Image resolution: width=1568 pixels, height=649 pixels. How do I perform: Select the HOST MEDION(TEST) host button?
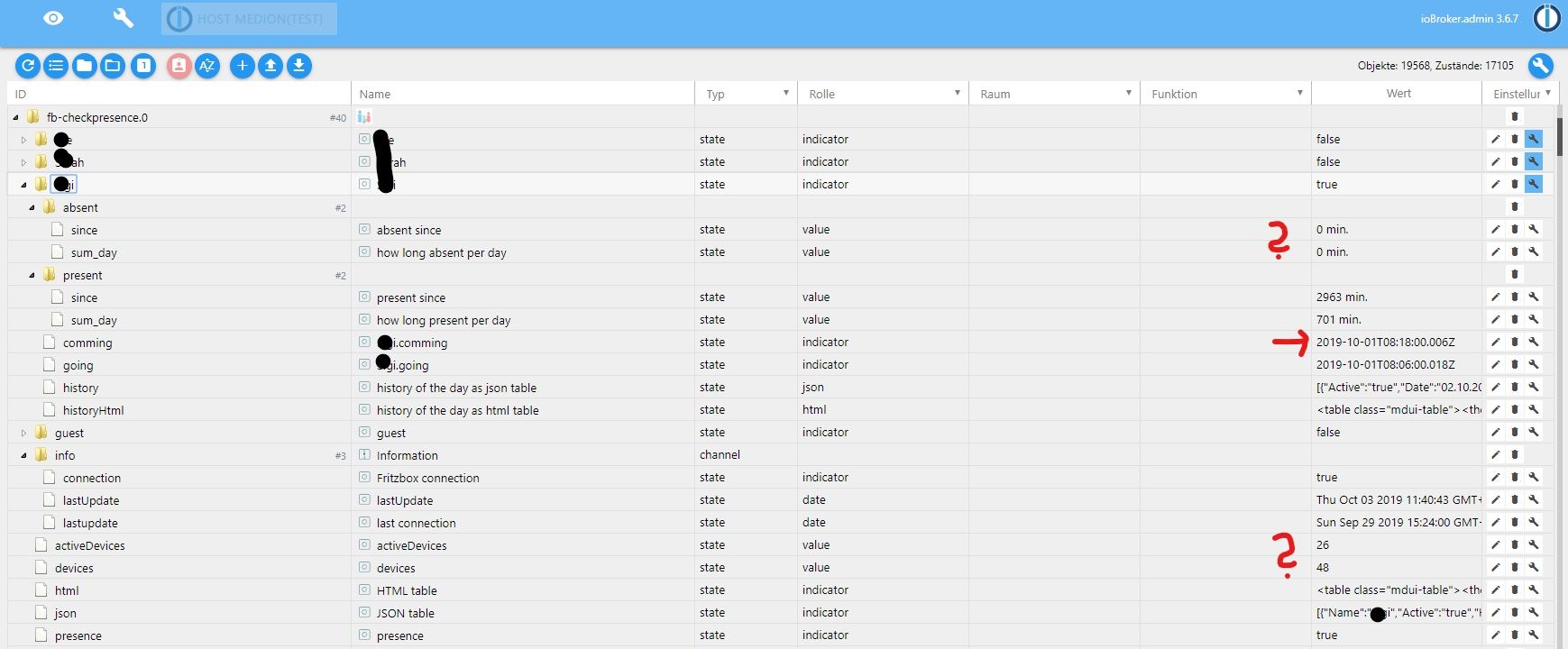click(x=249, y=19)
